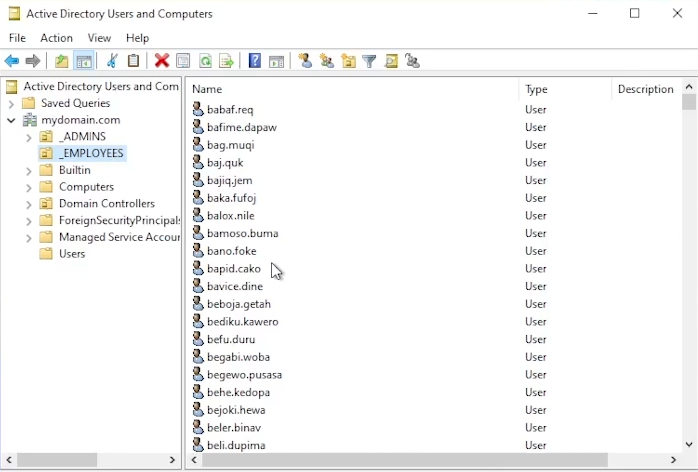
Task: Select user bafime.dapaw
Action: click(242, 127)
